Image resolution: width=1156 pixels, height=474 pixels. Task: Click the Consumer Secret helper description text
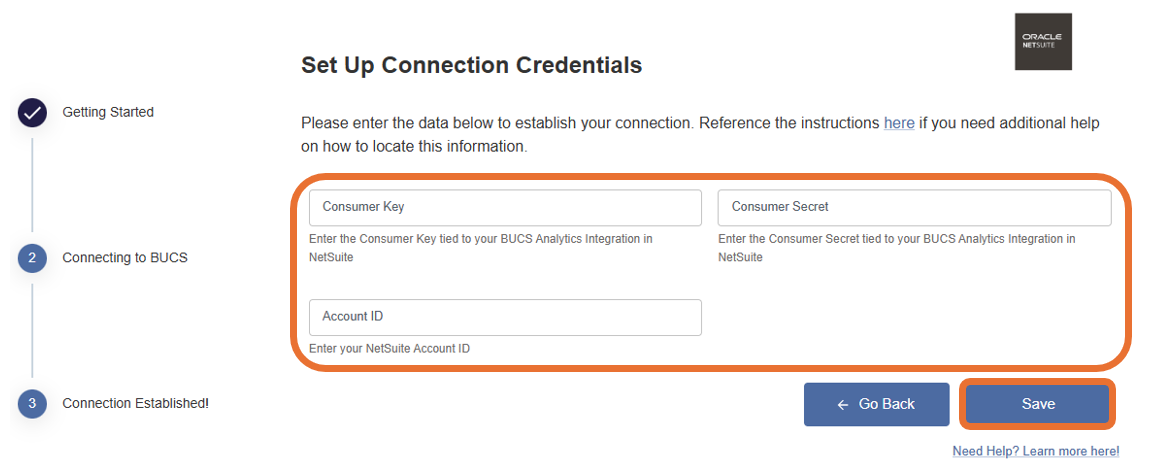[896, 247]
